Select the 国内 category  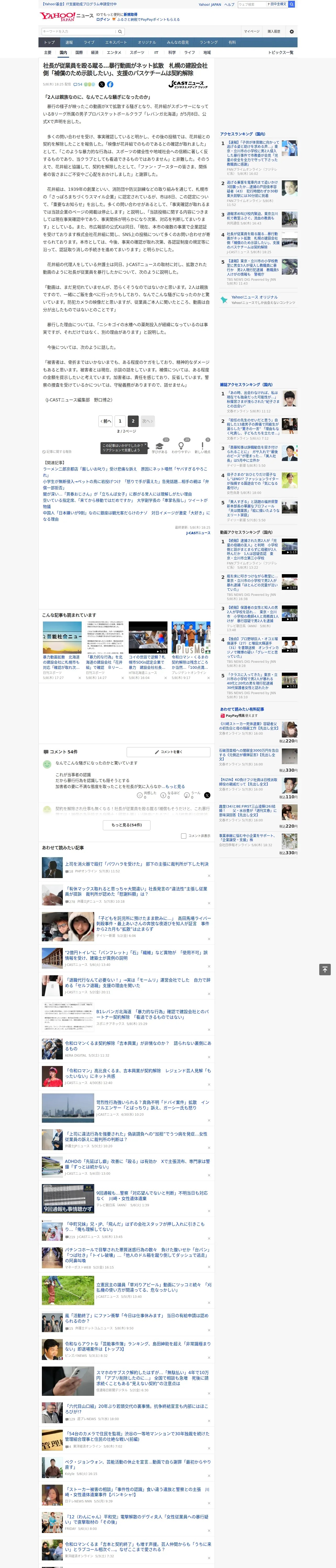click(63, 52)
